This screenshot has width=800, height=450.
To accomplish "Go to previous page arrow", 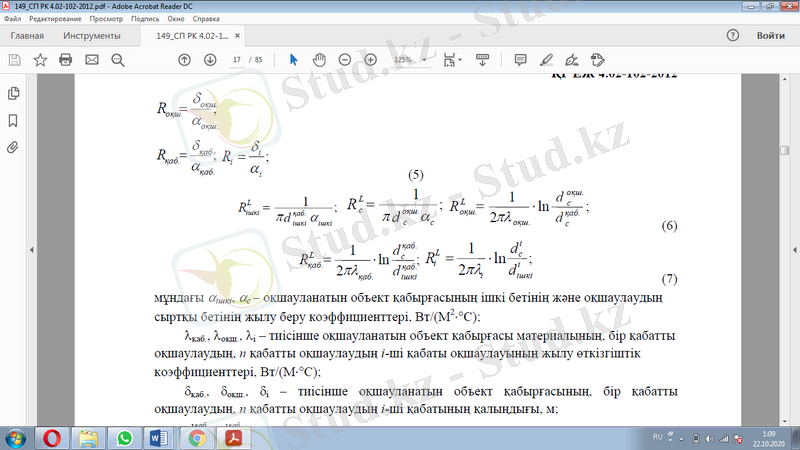I will 184,60.
